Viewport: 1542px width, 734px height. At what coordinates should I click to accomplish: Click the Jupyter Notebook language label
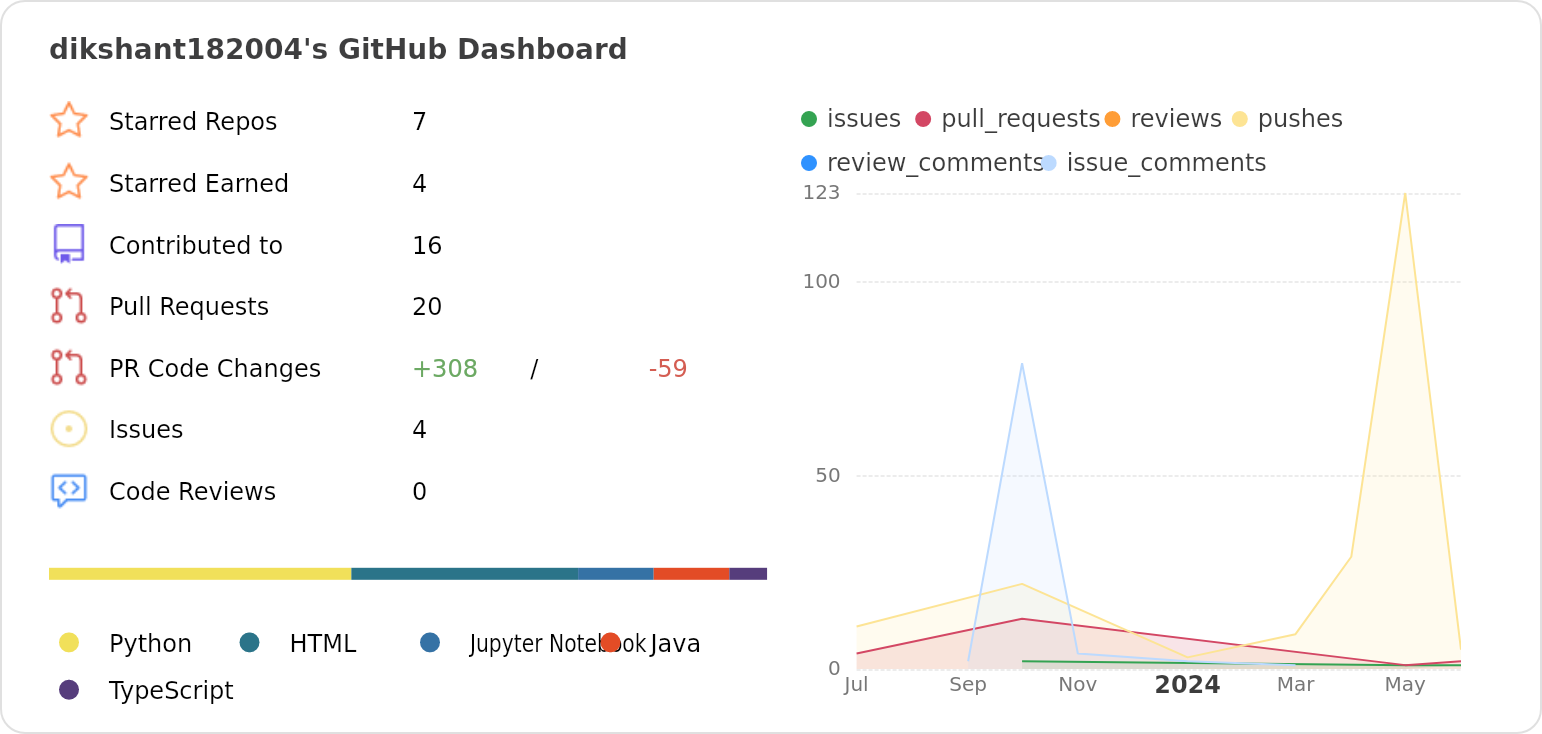(x=558, y=644)
